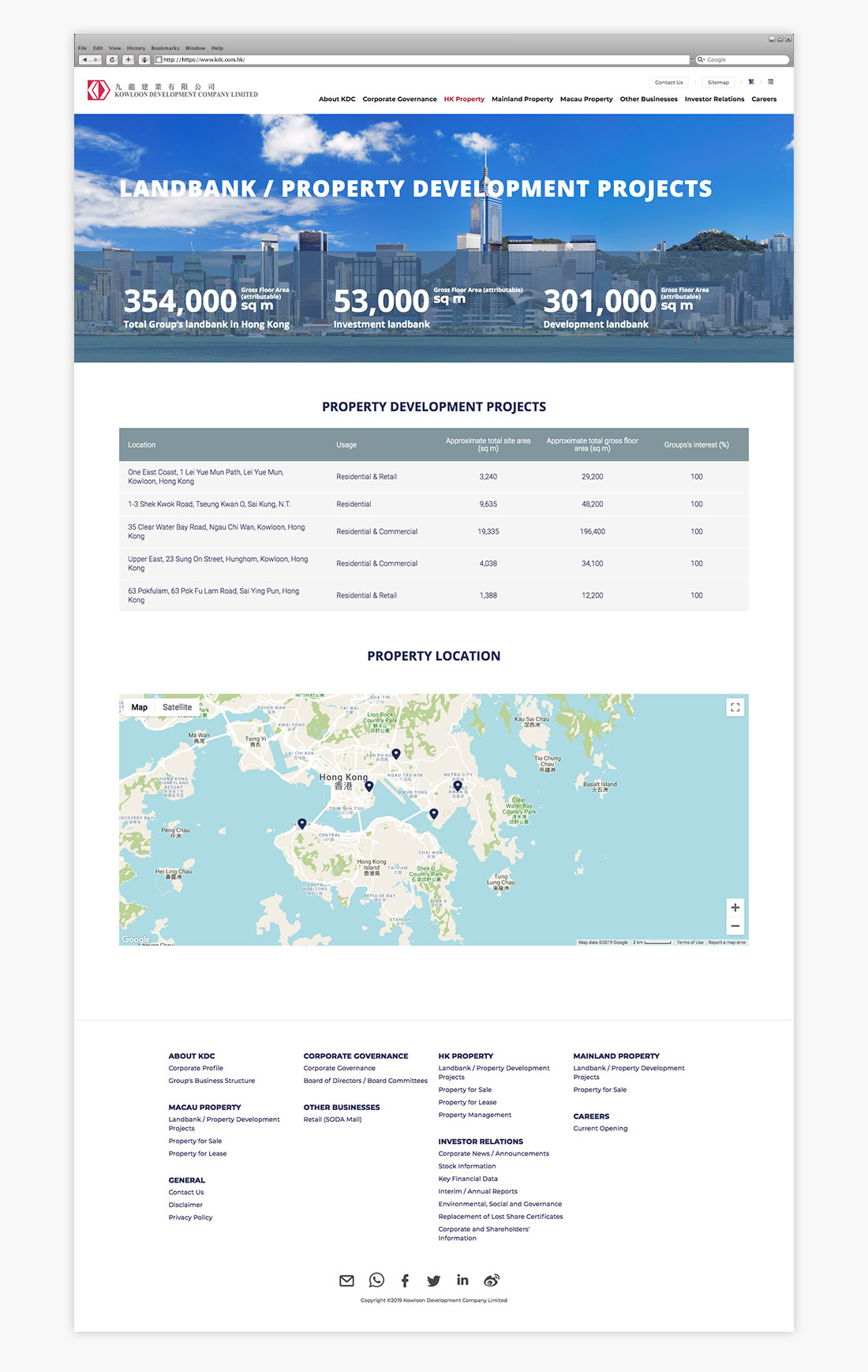
Task: Click the Kowloon Development Company logo
Action: (173, 90)
